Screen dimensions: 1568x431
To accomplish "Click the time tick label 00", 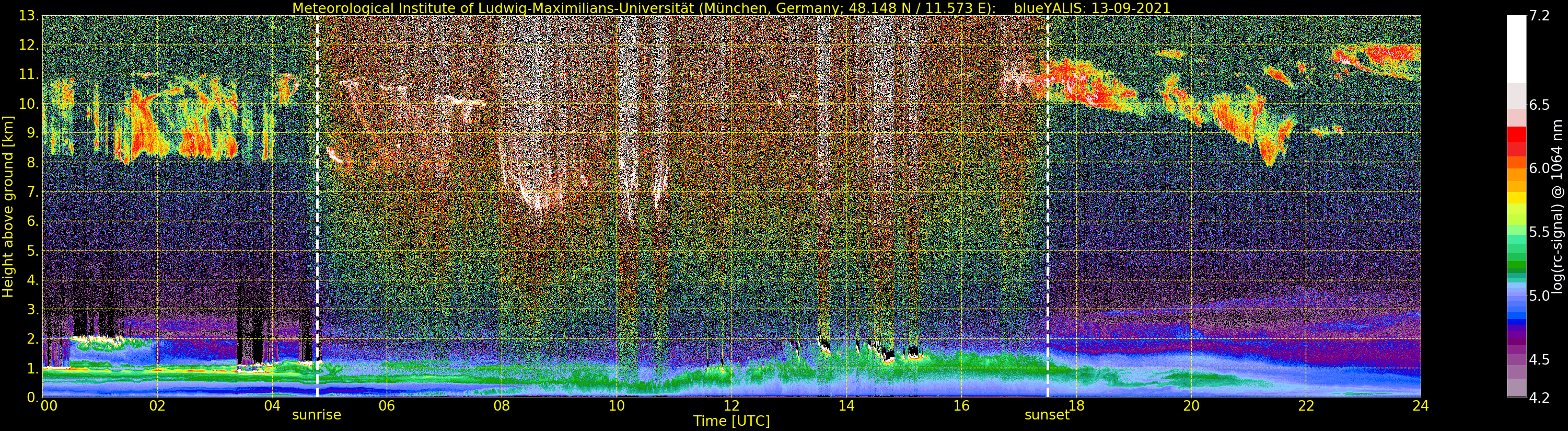I will point(49,406).
